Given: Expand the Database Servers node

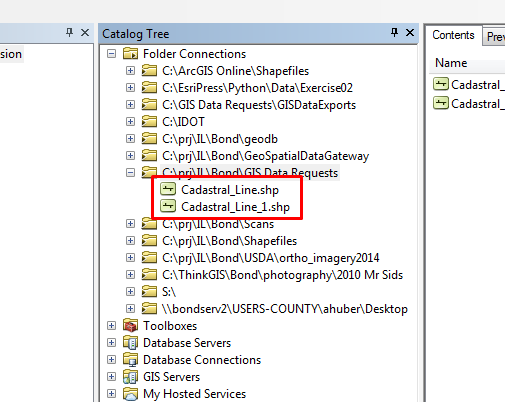Looking at the screenshot, I should click(112, 343).
